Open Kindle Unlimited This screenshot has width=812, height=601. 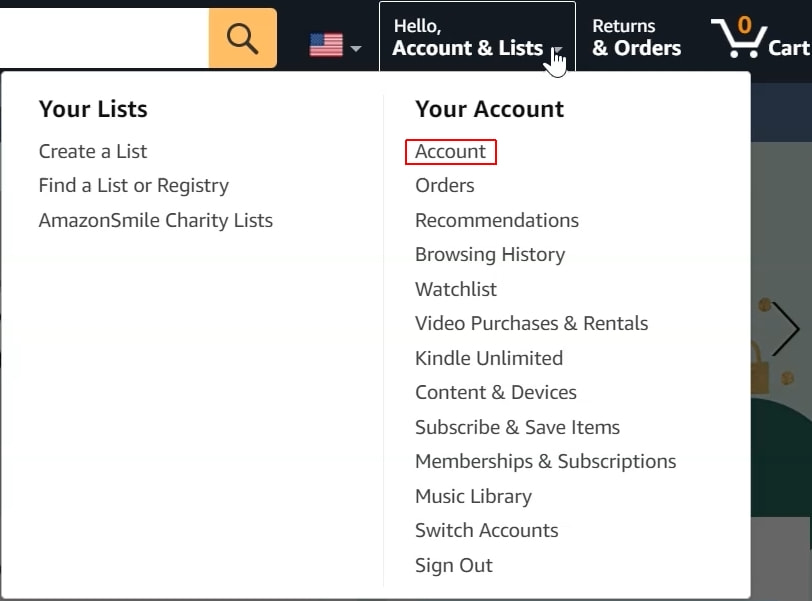[x=489, y=358]
